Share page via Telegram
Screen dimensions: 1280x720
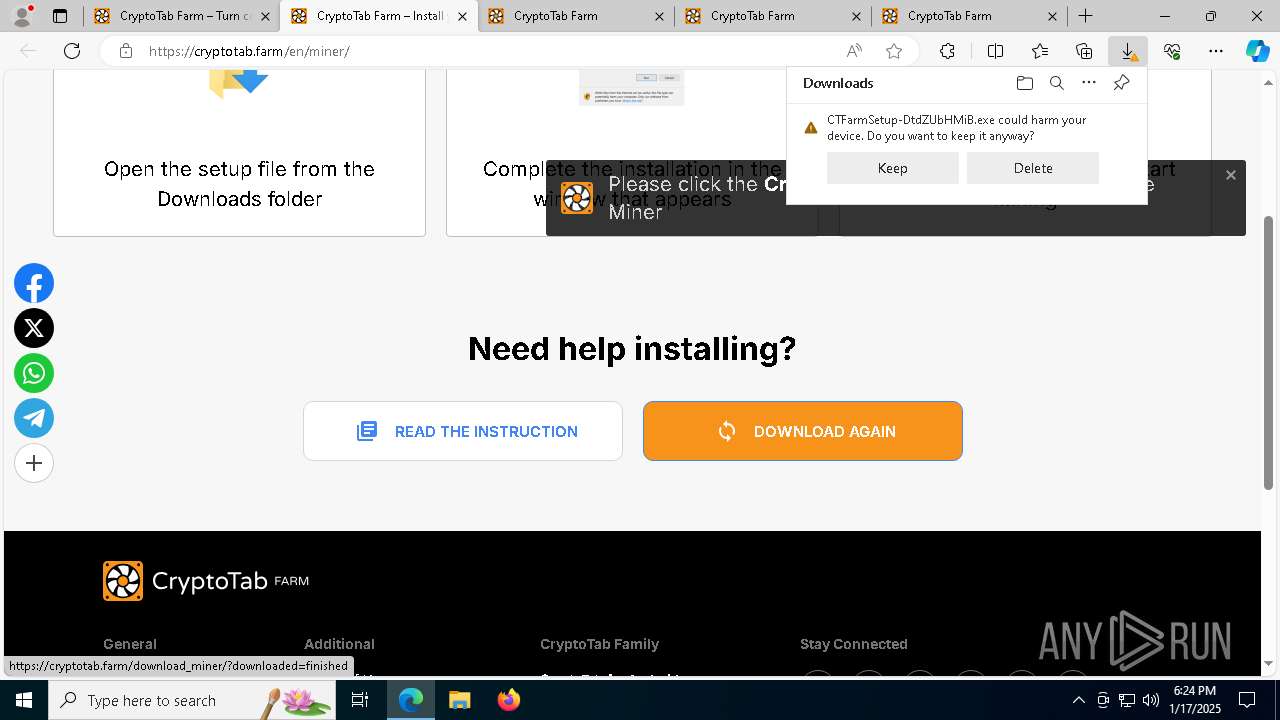tap(34, 418)
